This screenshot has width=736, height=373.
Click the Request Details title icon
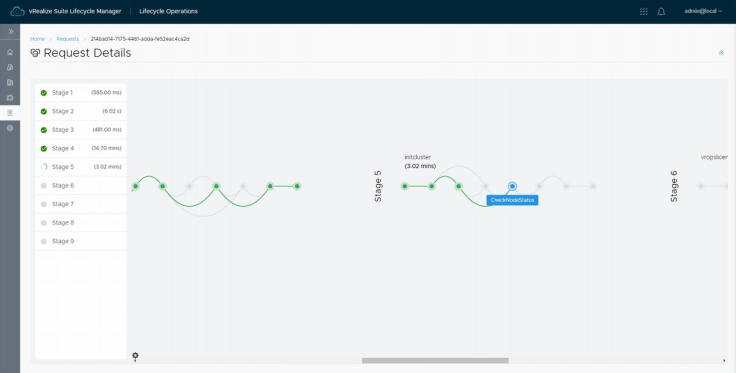[35, 53]
